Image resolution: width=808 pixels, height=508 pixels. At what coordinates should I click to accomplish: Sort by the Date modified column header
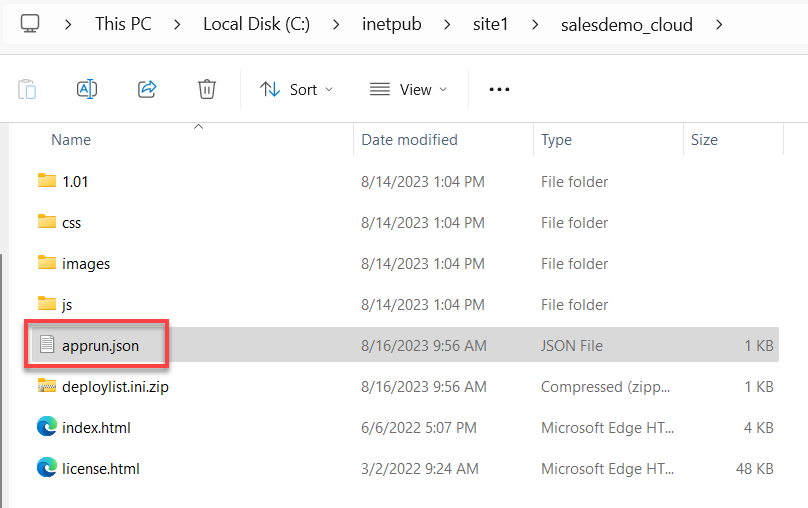(x=409, y=140)
